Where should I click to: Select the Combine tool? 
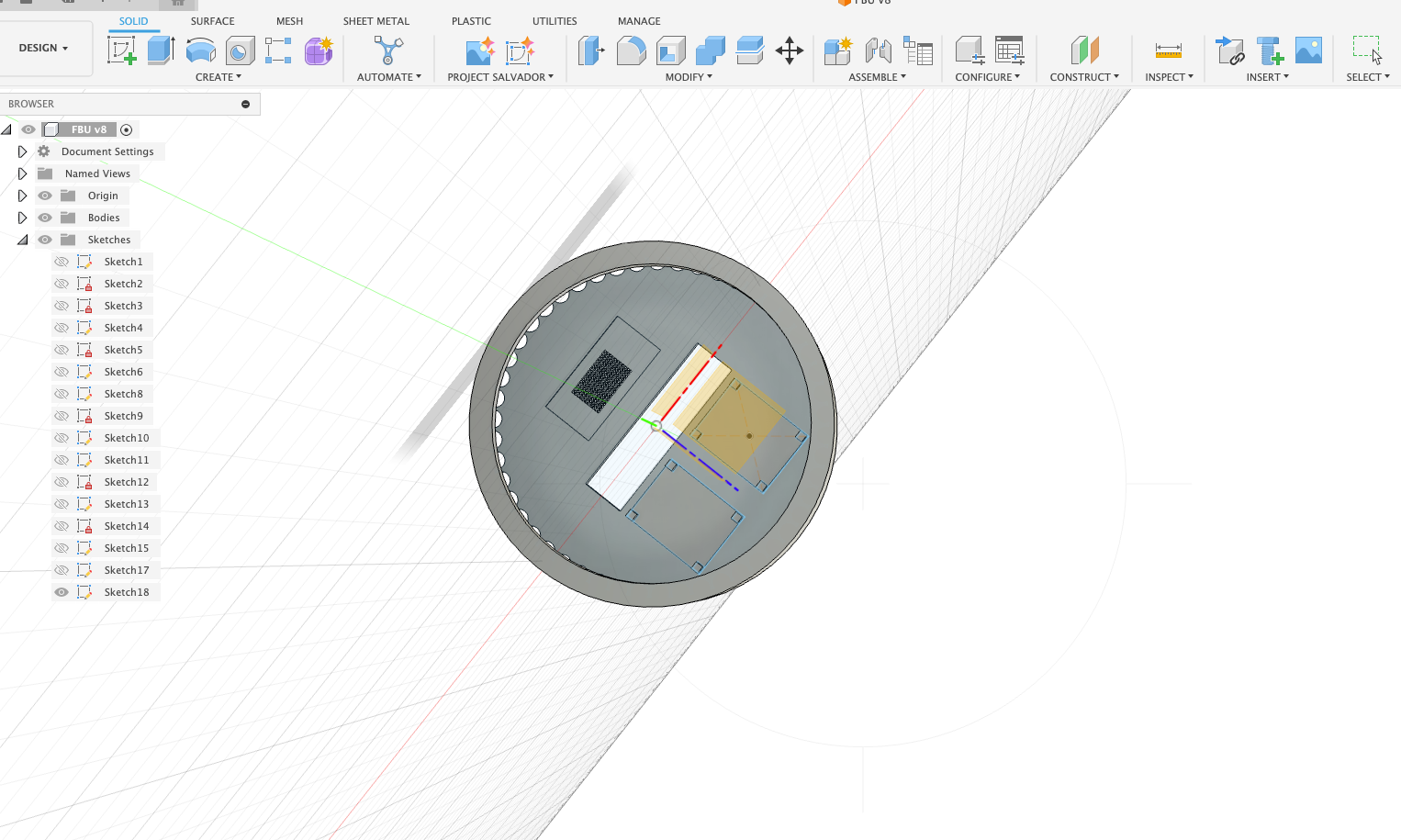tap(711, 50)
